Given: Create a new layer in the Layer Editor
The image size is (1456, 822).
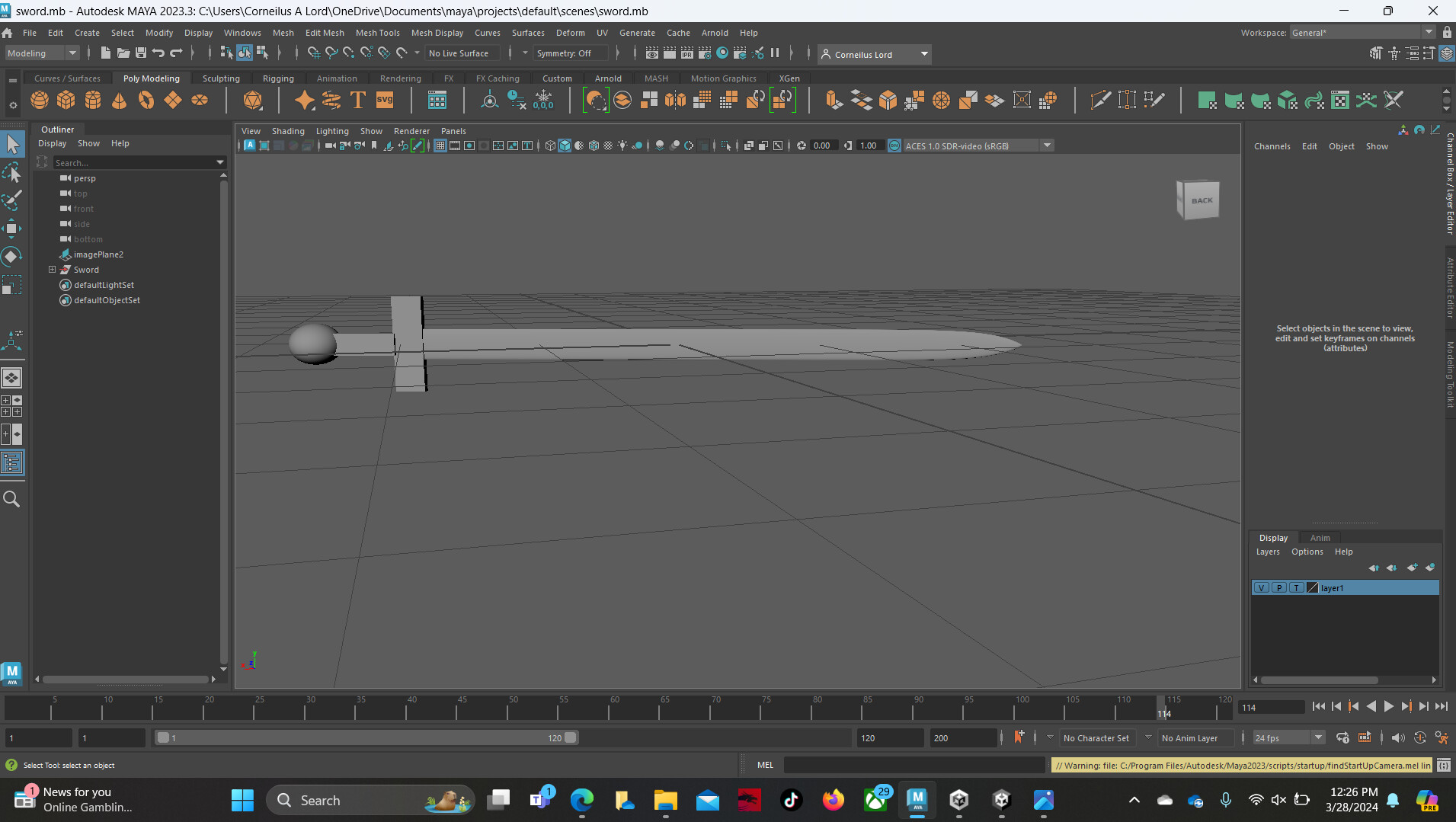Looking at the screenshot, I should click(1413, 568).
